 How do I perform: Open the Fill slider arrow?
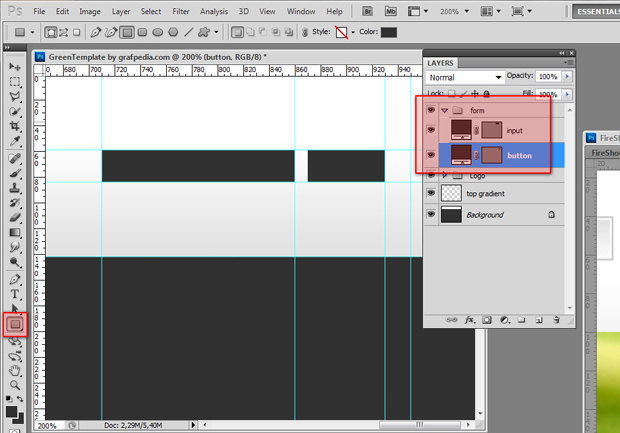(x=567, y=94)
